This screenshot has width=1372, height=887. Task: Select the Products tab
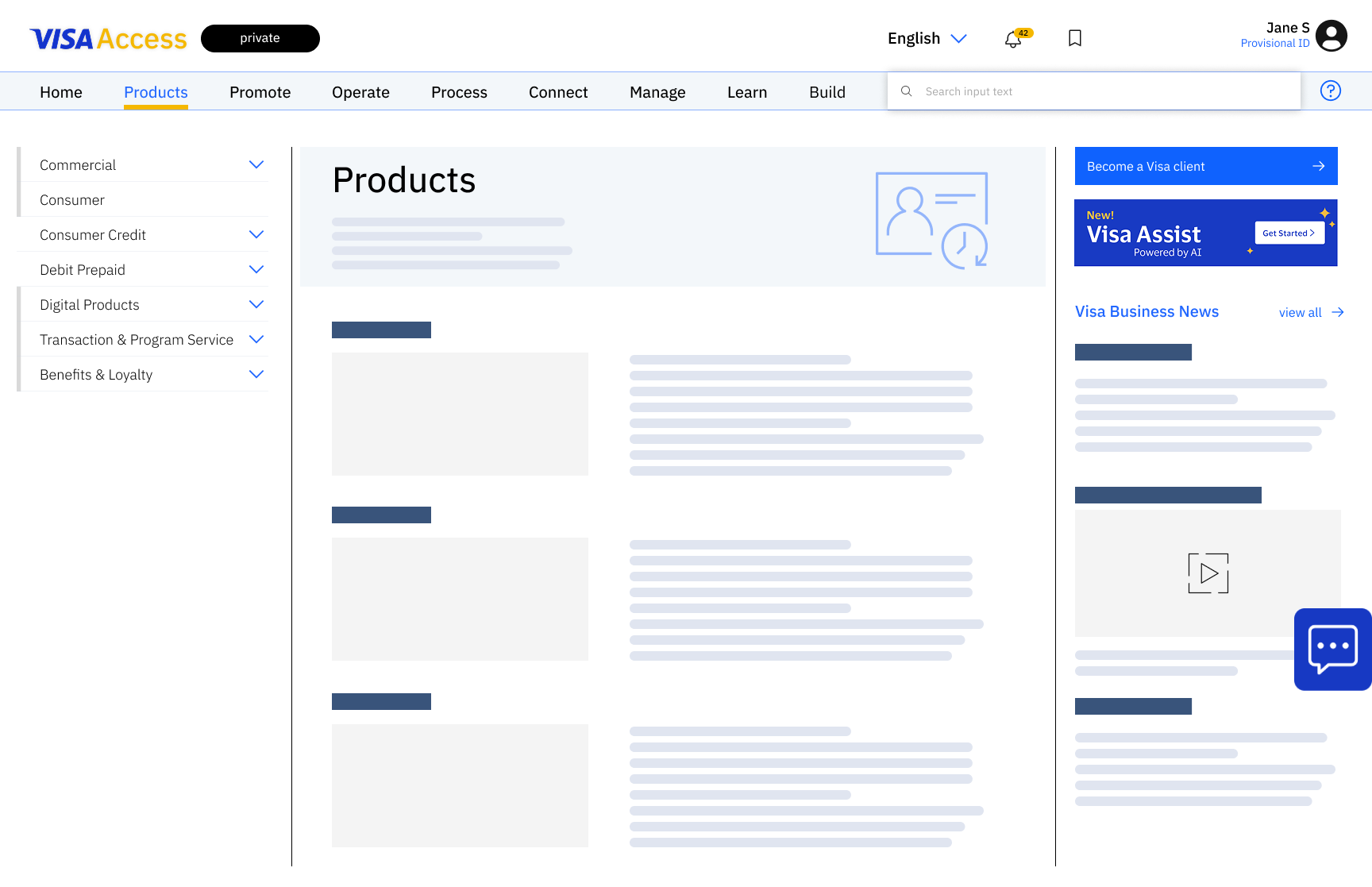tap(156, 92)
